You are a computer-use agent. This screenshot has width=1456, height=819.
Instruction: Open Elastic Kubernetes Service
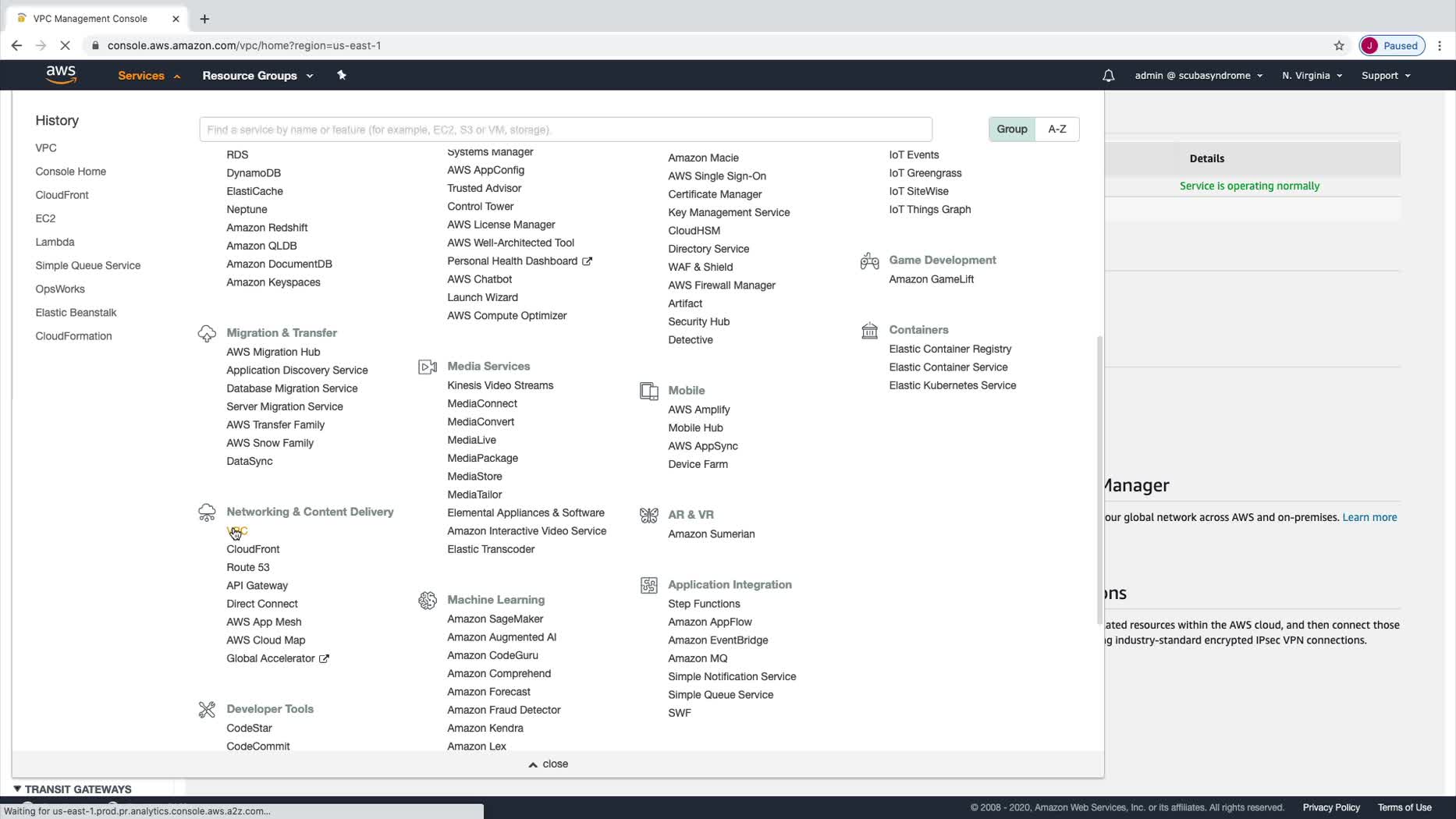pos(953,385)
